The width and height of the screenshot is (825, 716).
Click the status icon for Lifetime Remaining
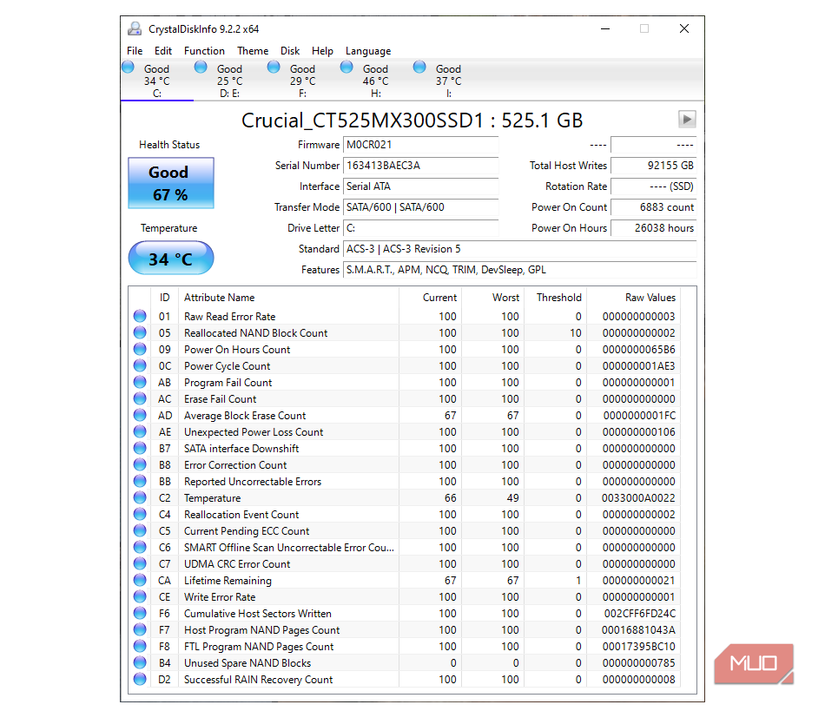(140, 580)
